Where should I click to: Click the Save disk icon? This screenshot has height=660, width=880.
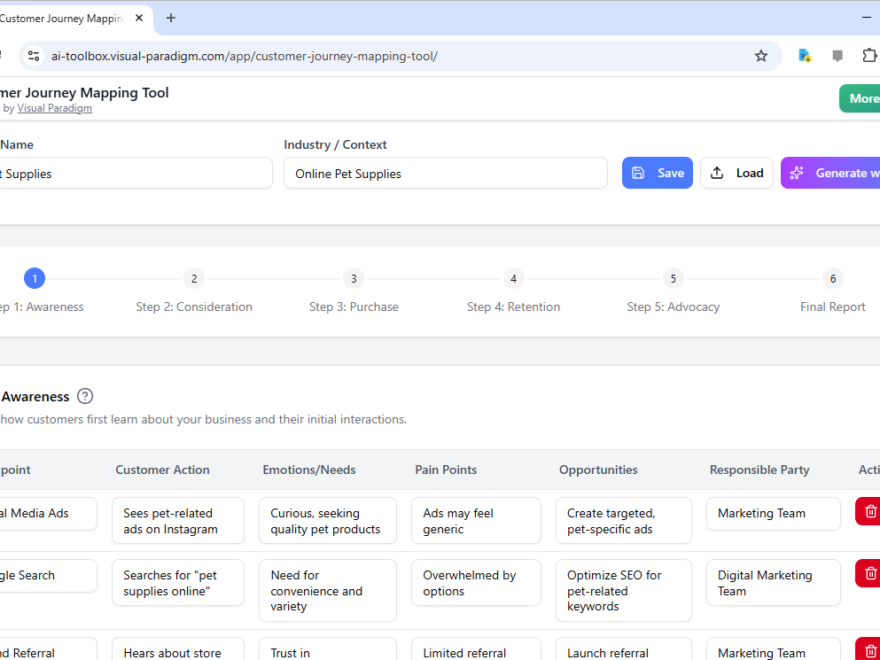tap(640, 172)
